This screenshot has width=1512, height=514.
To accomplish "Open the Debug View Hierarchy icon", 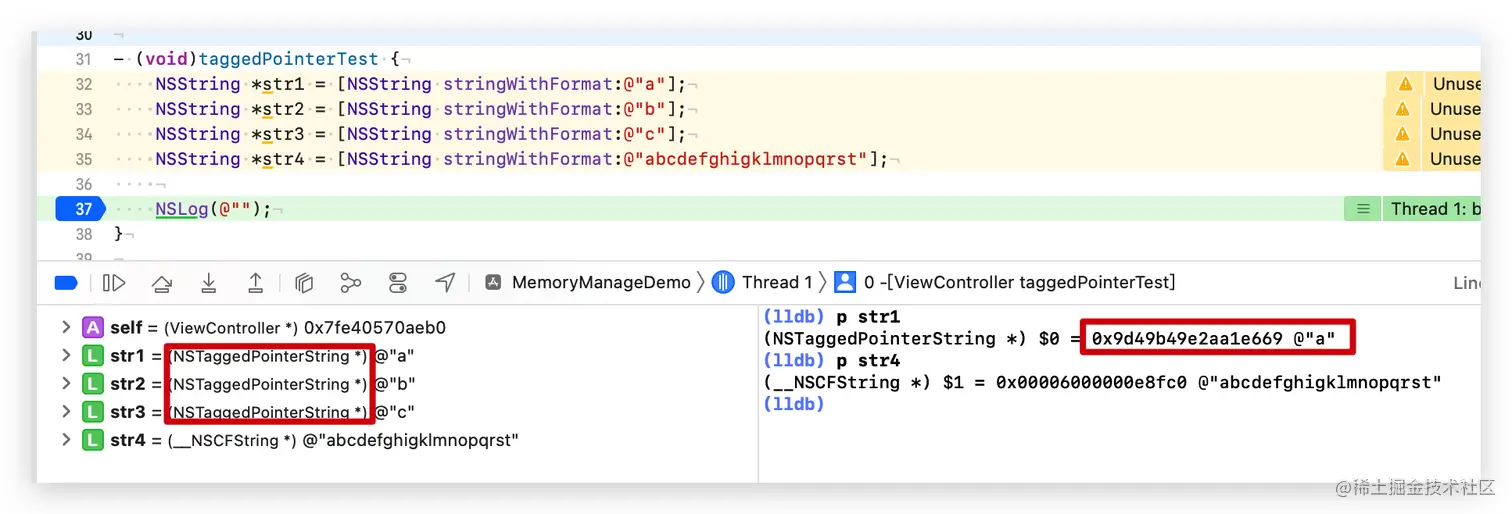I will click(305, 283).
